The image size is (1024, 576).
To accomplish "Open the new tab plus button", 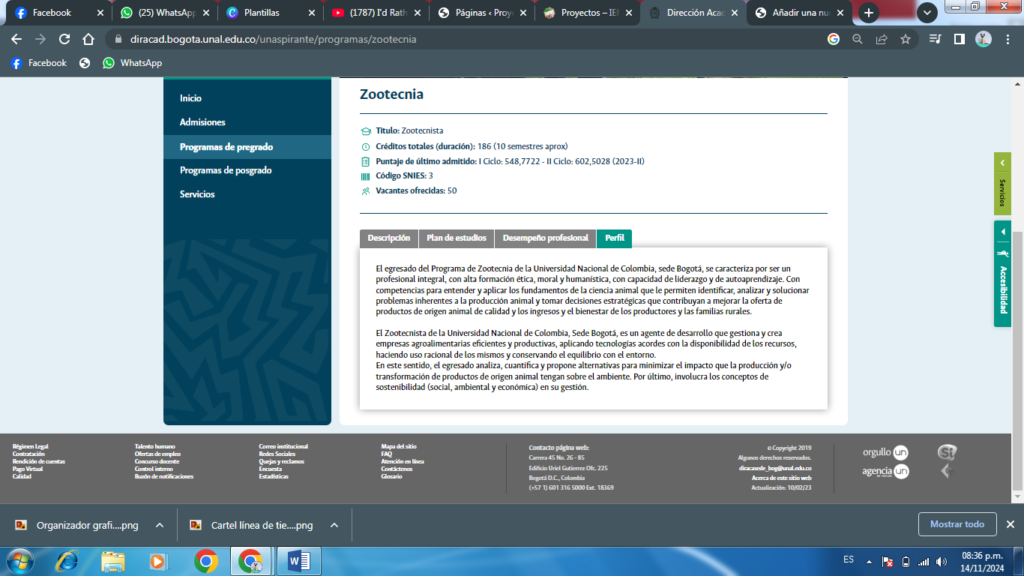I will coord(868,13).
